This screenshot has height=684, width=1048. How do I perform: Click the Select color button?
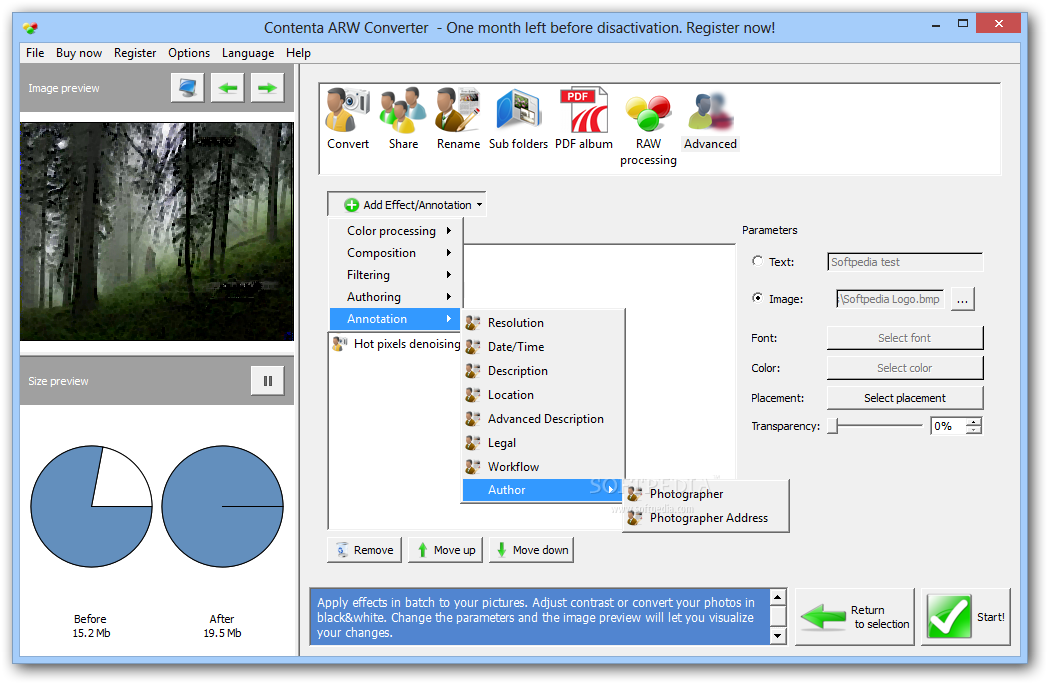pyautogui.click(x=905, y=368)
